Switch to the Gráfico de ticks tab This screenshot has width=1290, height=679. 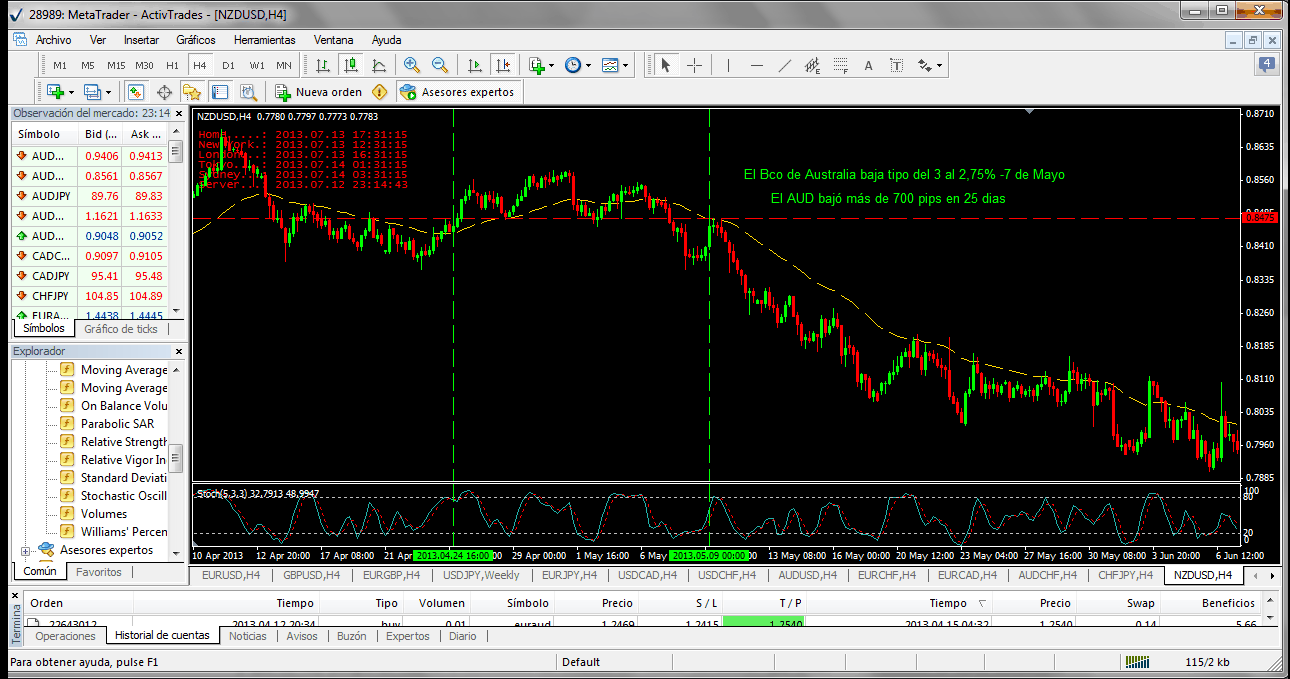[x=121, y=329]
